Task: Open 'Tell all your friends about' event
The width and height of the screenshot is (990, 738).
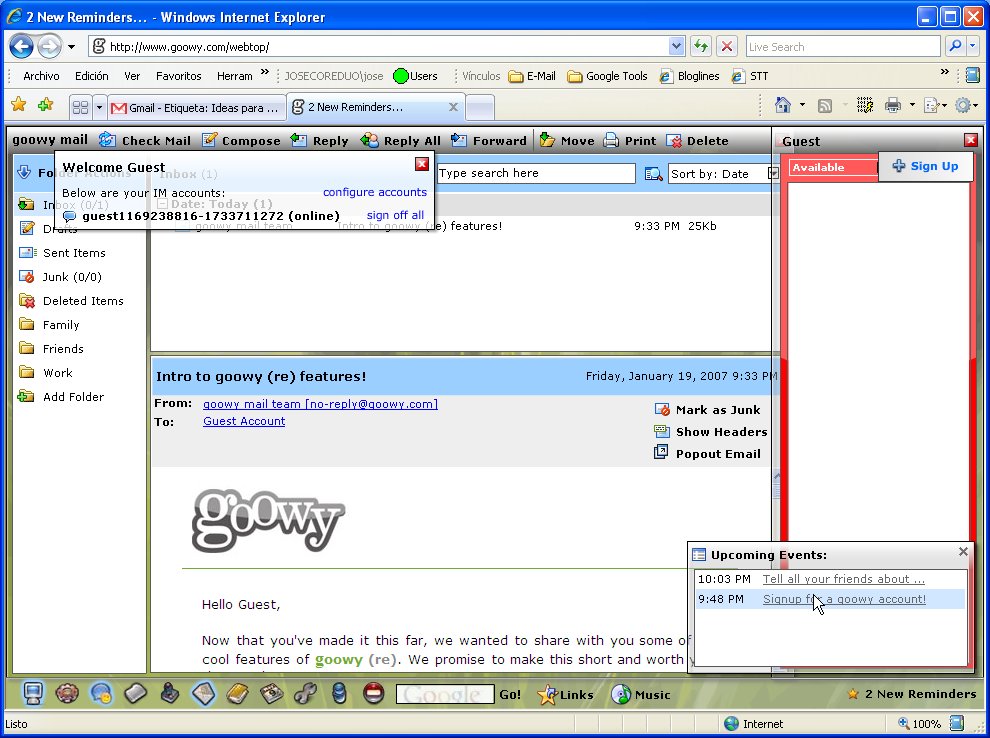Action: [843, 579]
